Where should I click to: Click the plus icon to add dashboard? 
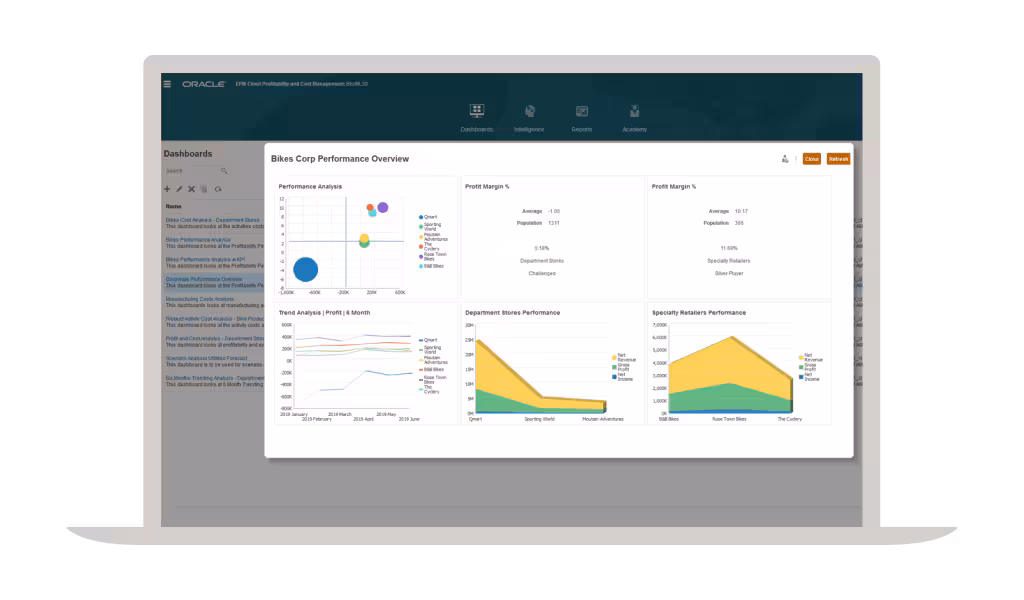click(x=167, y=189)
